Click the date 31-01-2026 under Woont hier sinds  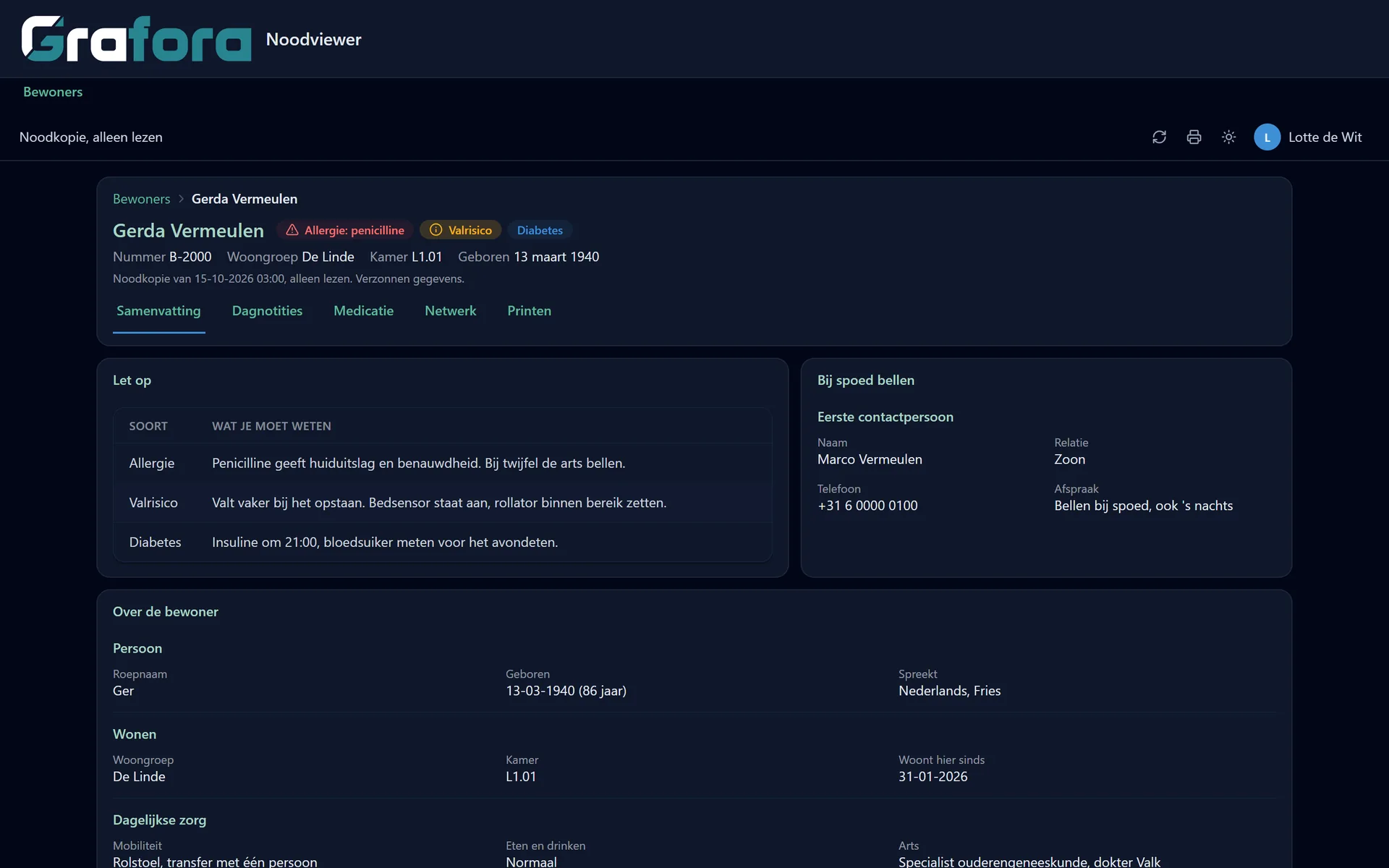click(x=933, y=777)
